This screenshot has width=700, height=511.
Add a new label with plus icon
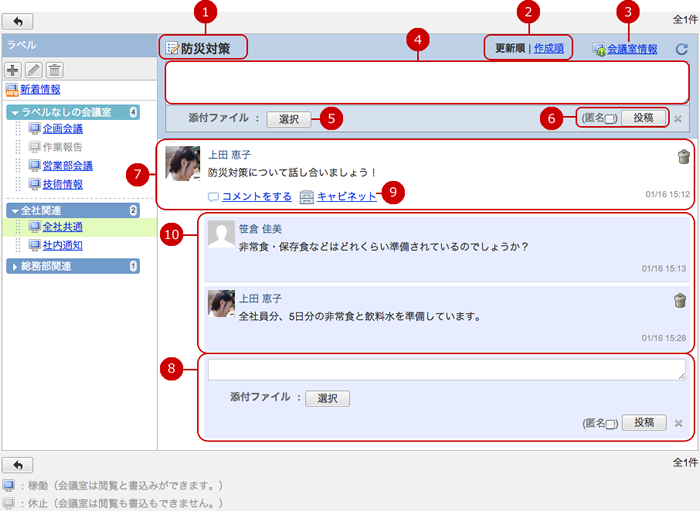[13, 70]
